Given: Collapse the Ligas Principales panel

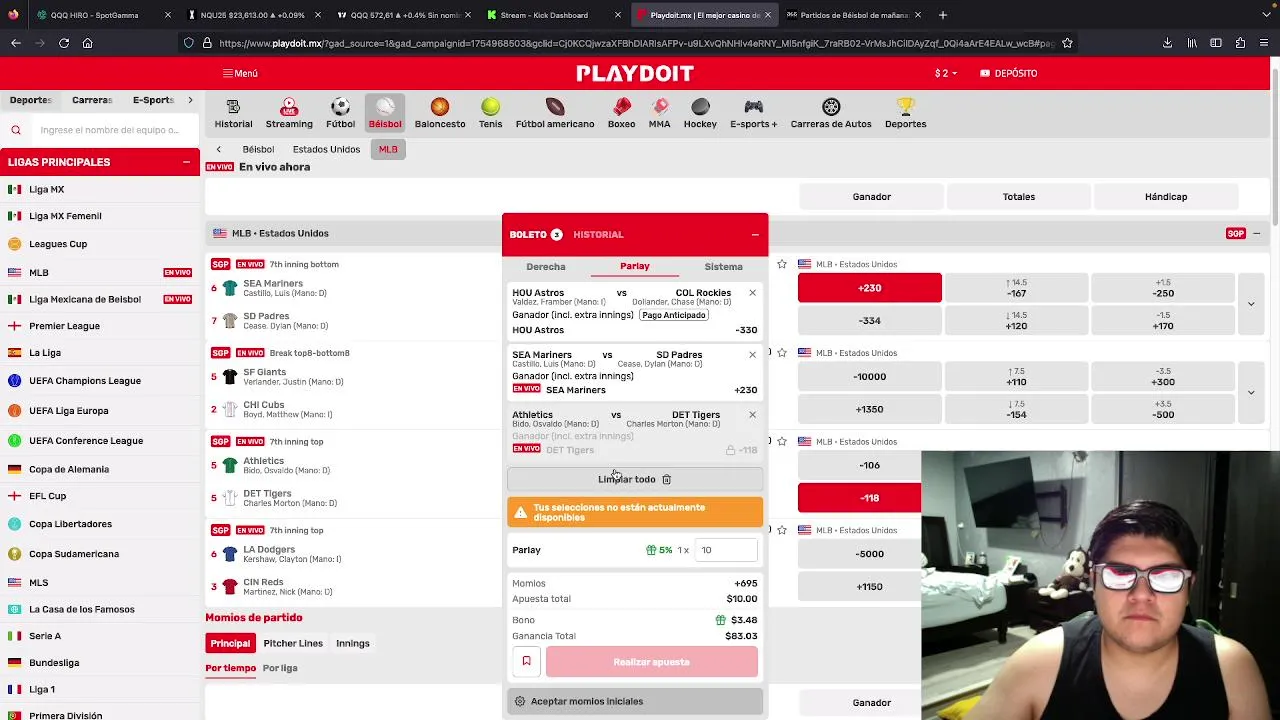Looking at the screenshot, I should (x=186, y=162).
